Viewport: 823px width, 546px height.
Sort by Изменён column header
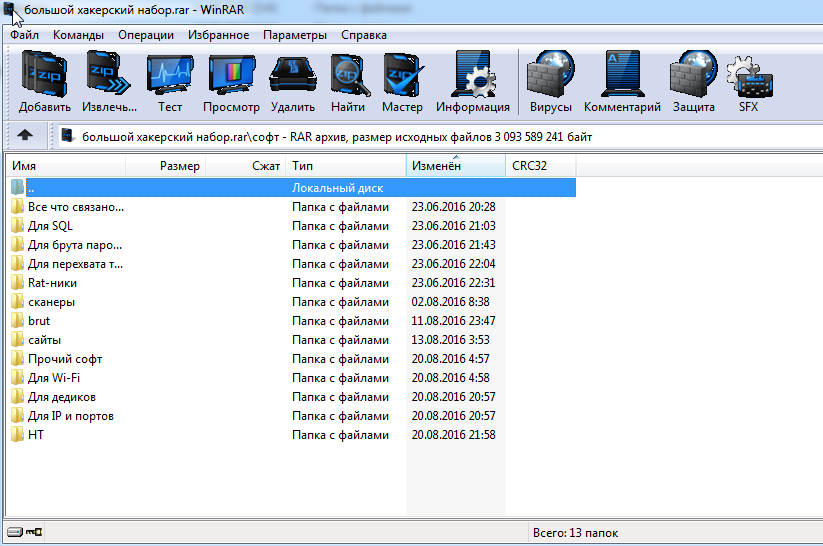coord(456,166)
